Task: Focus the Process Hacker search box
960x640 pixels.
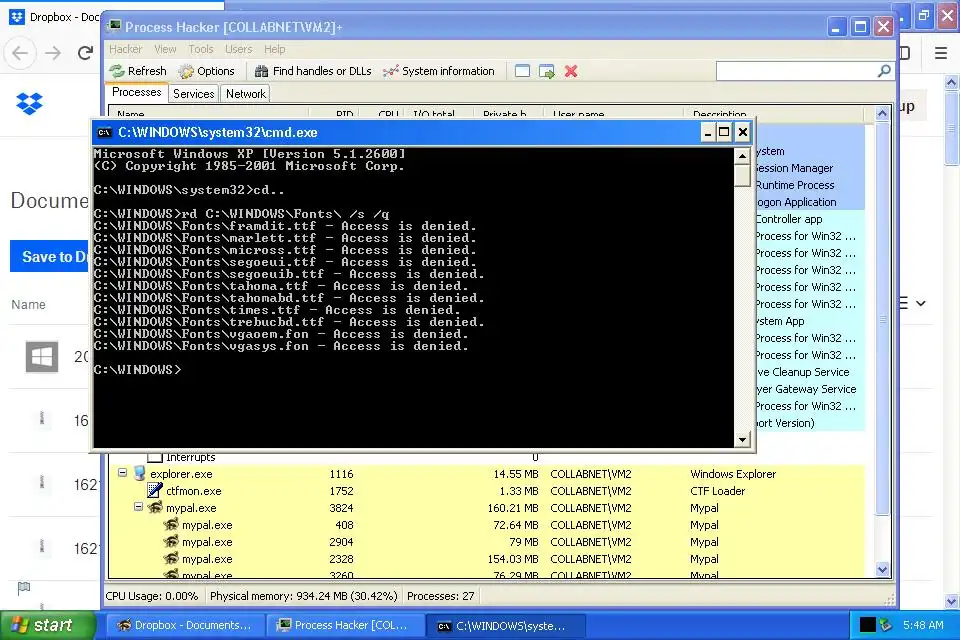Action: [797, 71]
